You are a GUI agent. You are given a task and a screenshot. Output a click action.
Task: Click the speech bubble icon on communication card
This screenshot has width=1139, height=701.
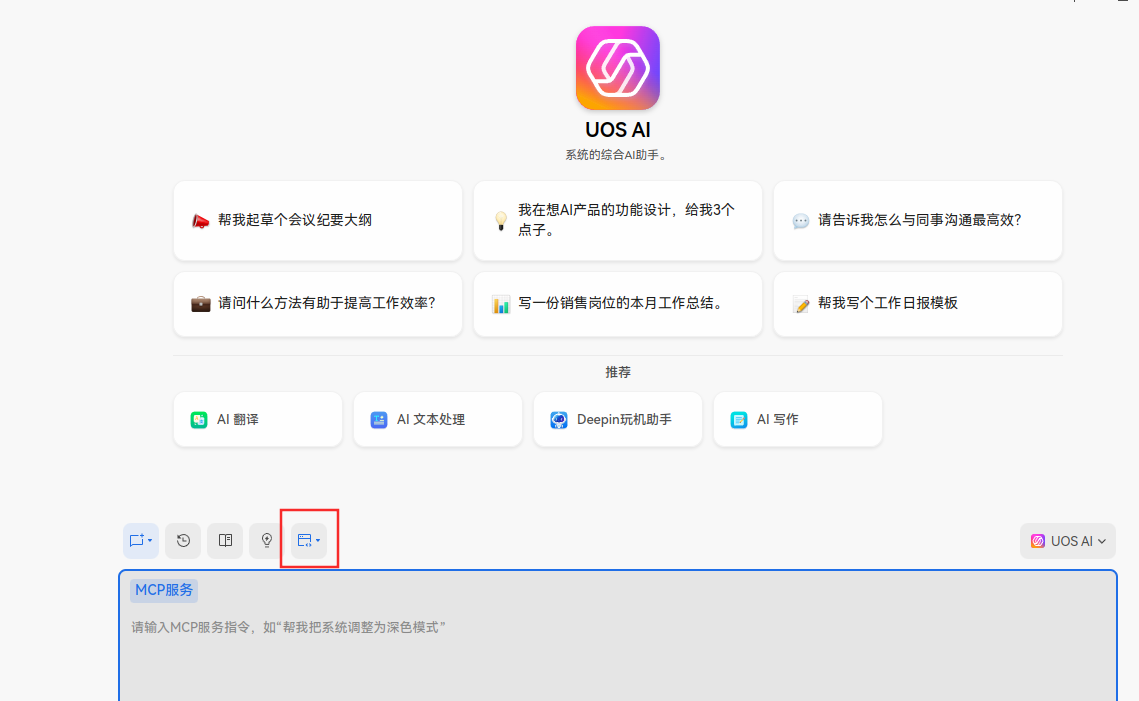point(800,221)
